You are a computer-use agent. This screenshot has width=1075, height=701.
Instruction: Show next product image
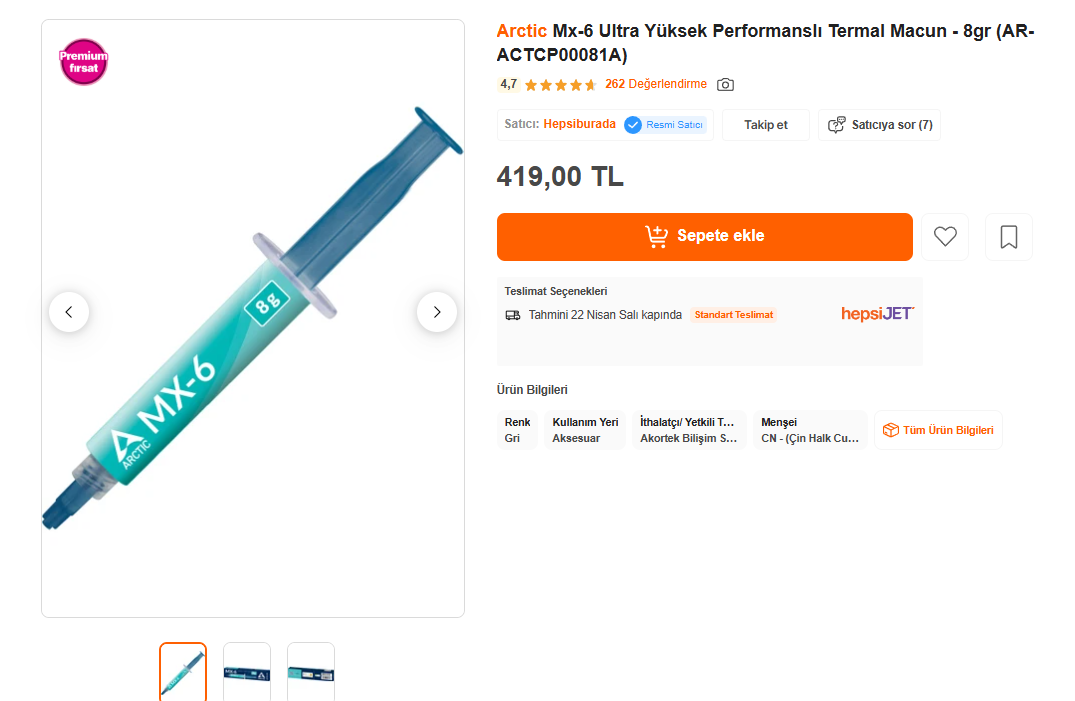(436, 312)
